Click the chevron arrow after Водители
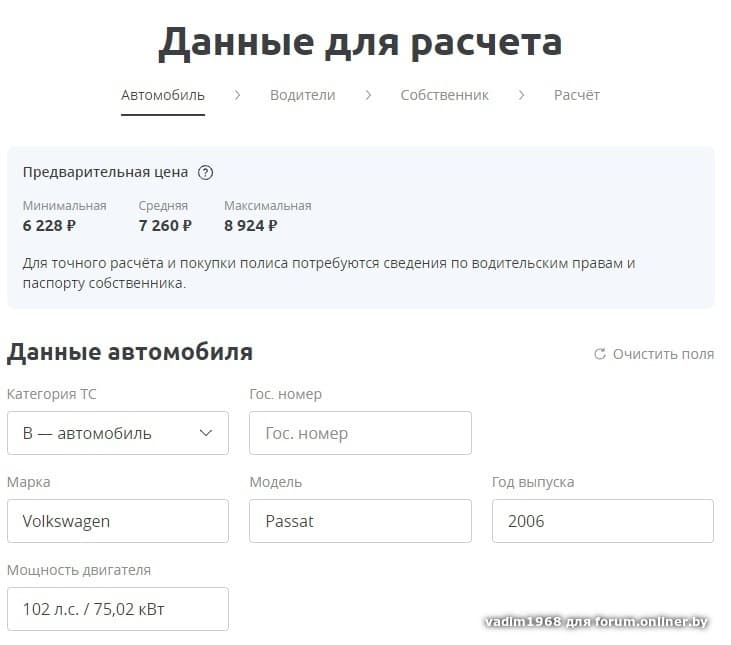This screenshot has height=645, width=731. coord(368,95)
